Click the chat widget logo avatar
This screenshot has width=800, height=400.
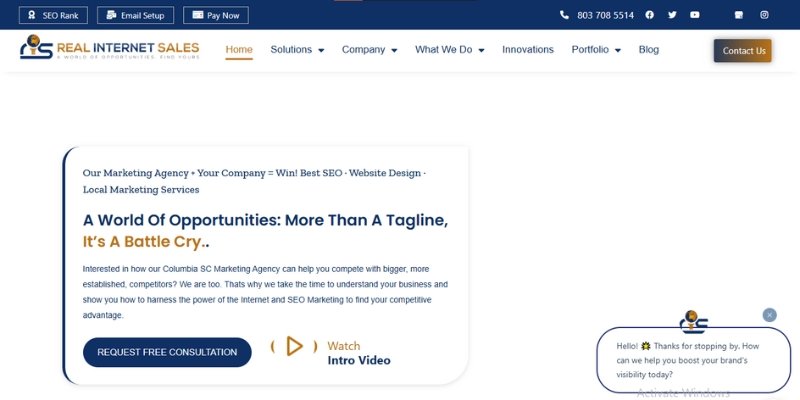tap(693, 321)
